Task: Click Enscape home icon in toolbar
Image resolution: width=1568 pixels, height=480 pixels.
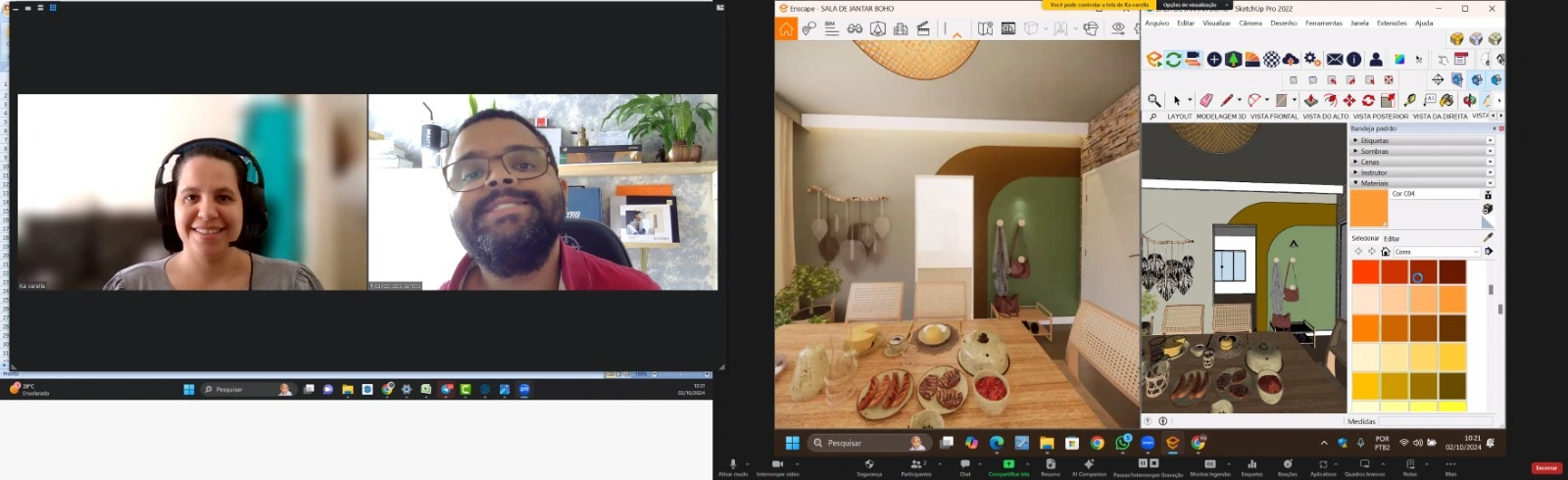Action: [786, 29]
